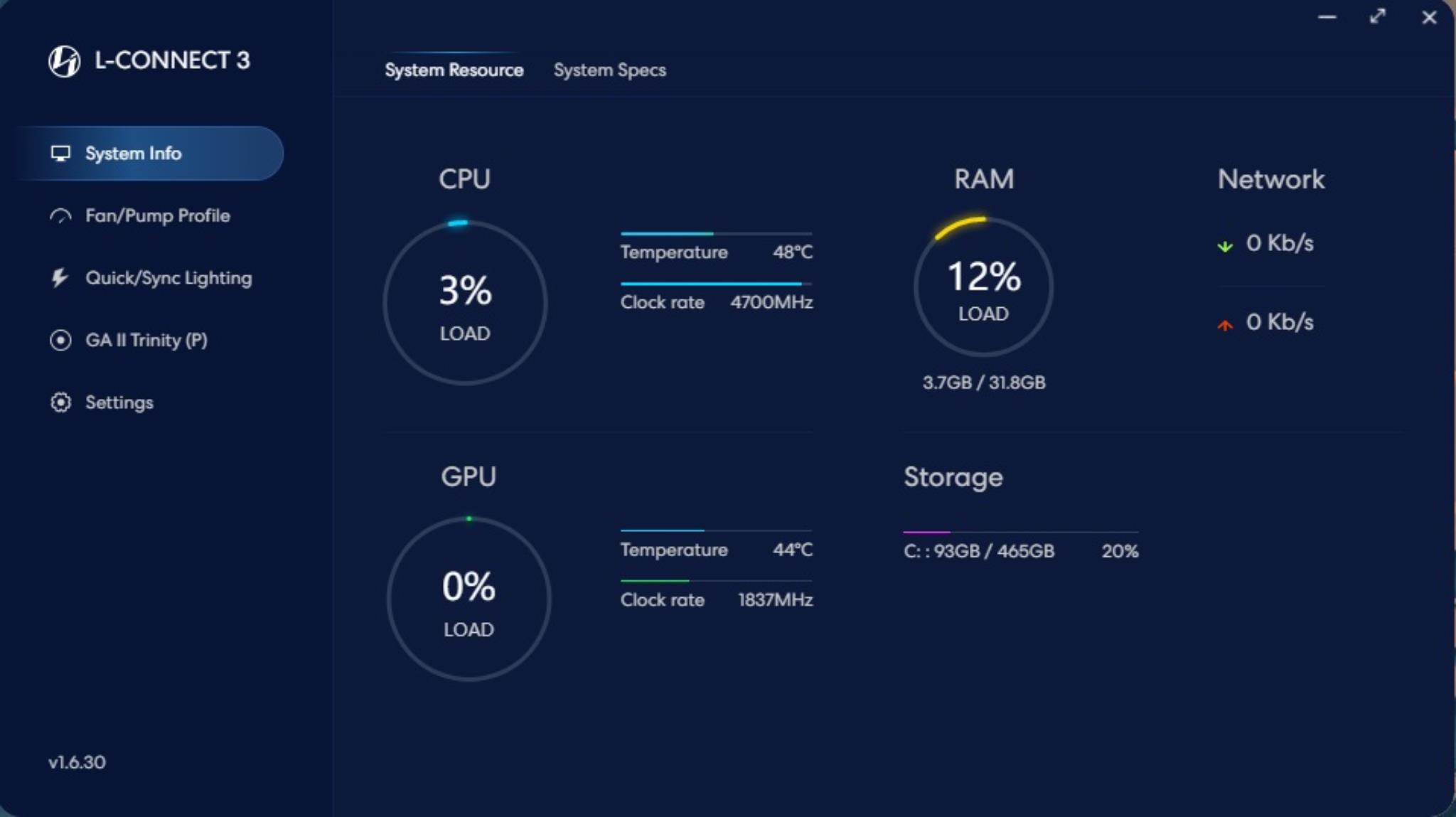Click the System Info monitor icon
This screenshot has height=817, width=1456.
[x=60, y=154]
